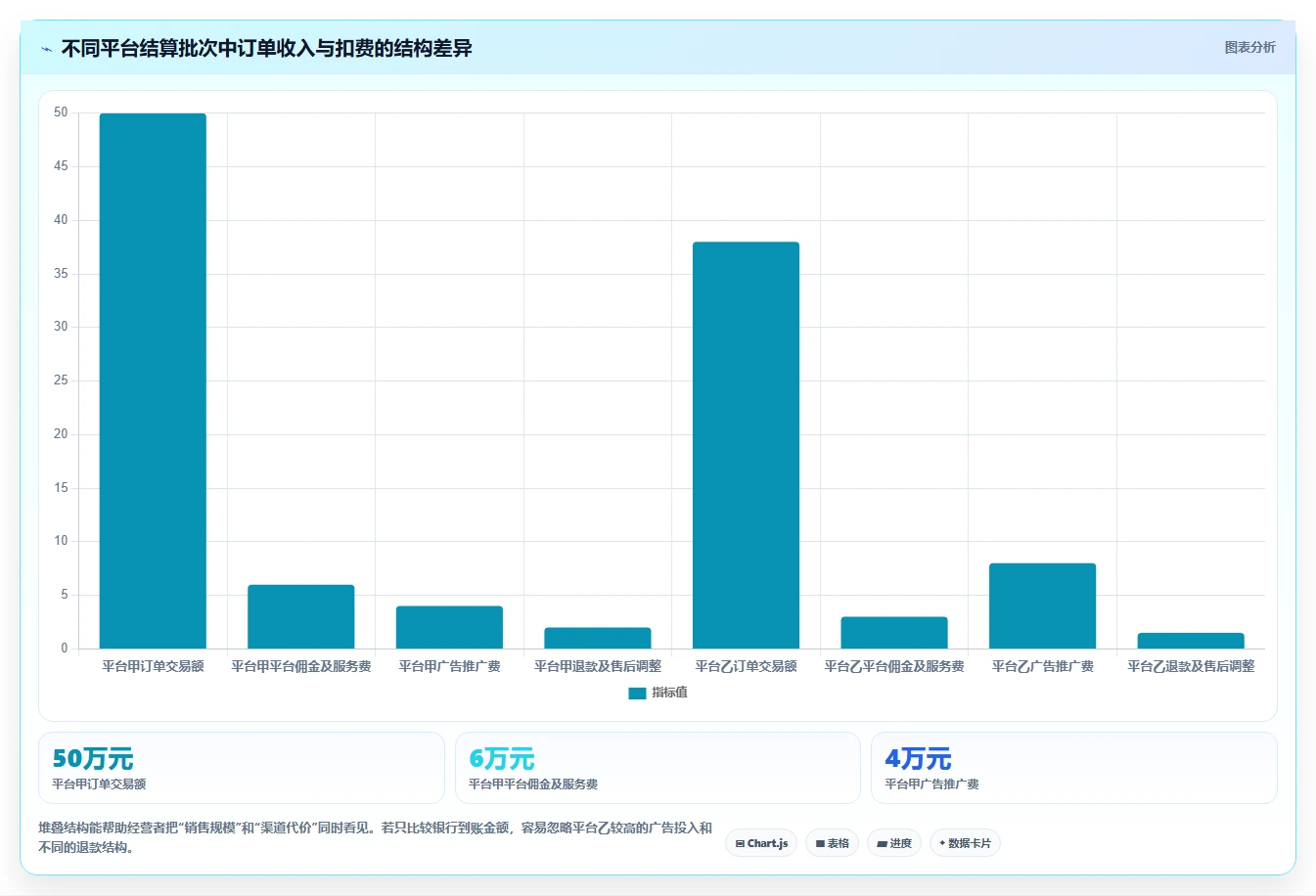Open the 4万元 平台甲广告推广费 card
1316x896 pixels.
pyautogui.click(x=1074, y=768)
